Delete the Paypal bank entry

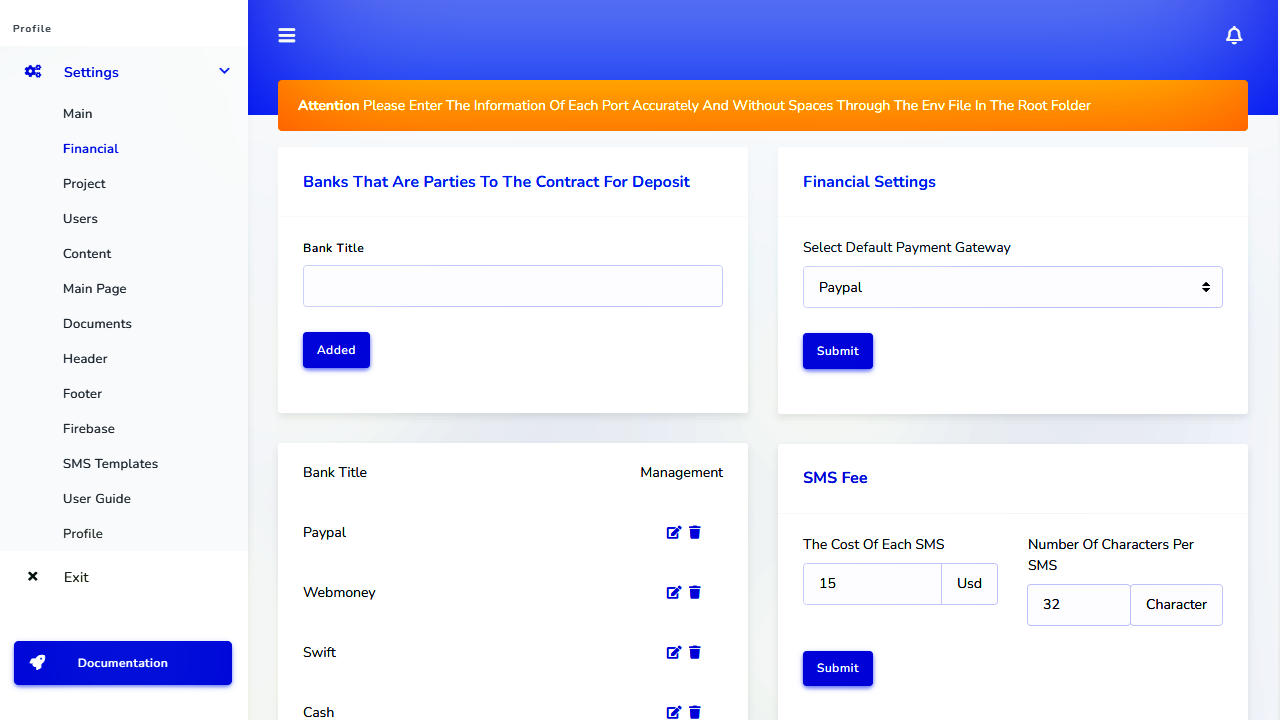pos(695,532)
